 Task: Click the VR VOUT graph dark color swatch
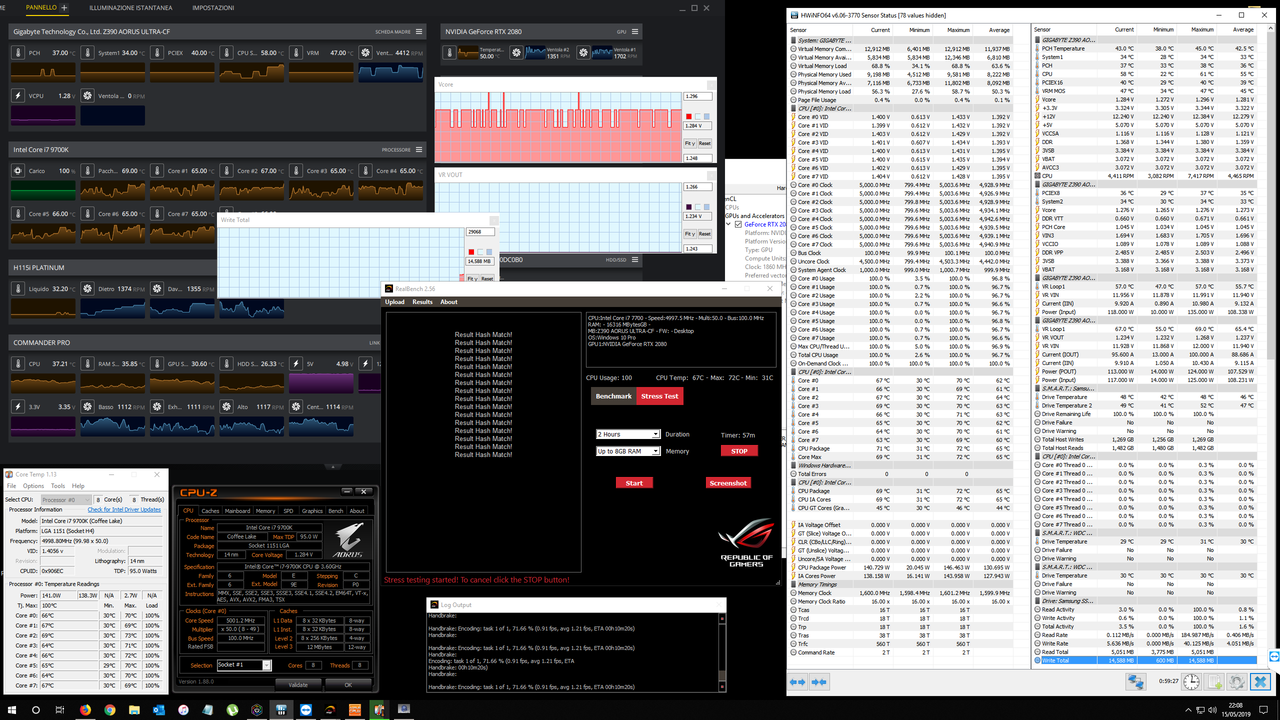pyautogui.click(x=688, y=206)
